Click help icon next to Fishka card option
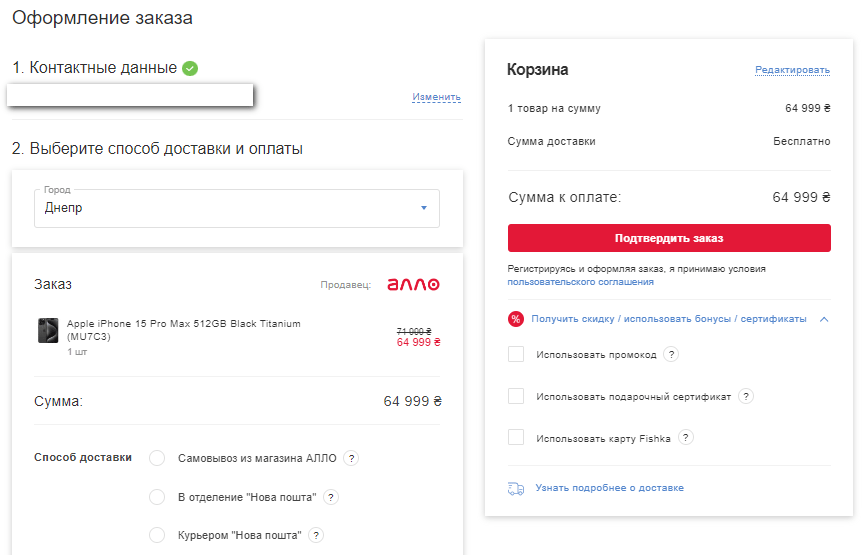The image size is (867, 555). (x=685, y=438)
